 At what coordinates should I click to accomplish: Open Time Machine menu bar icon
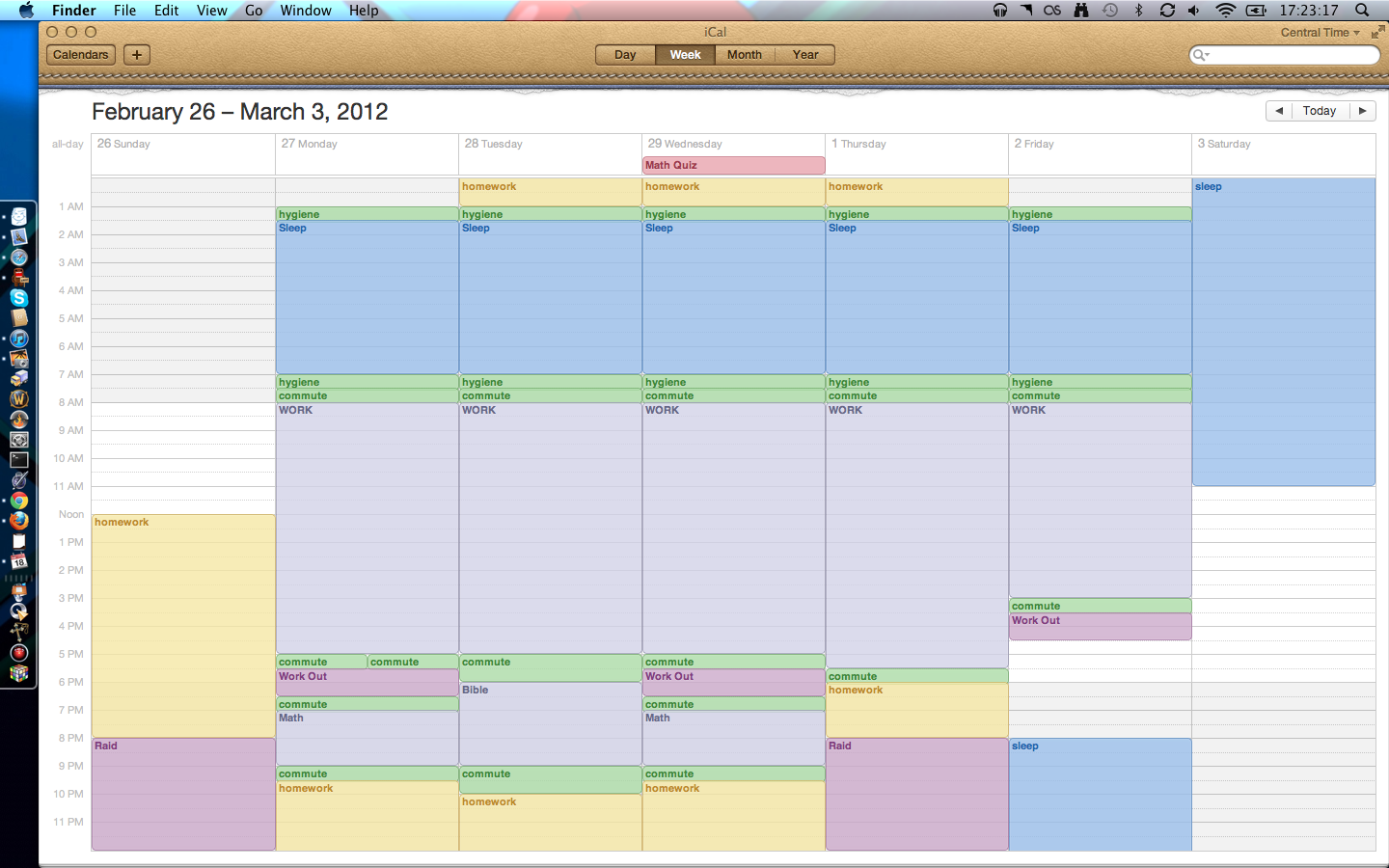click(1110, 11)
